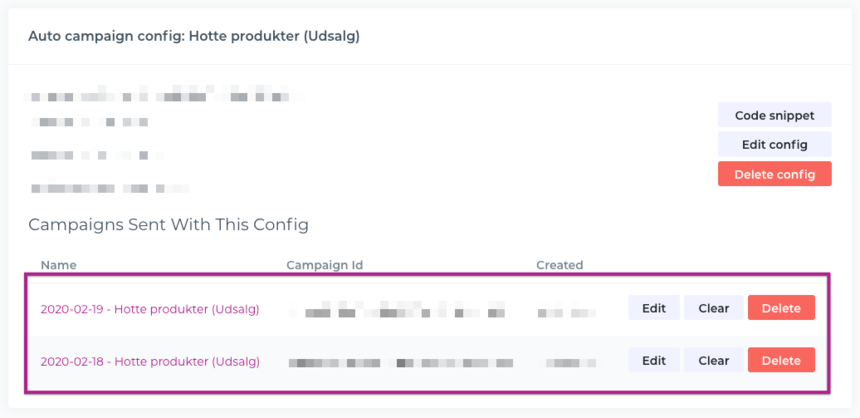
Task: Click the Name column header
Action: point(59,265)
